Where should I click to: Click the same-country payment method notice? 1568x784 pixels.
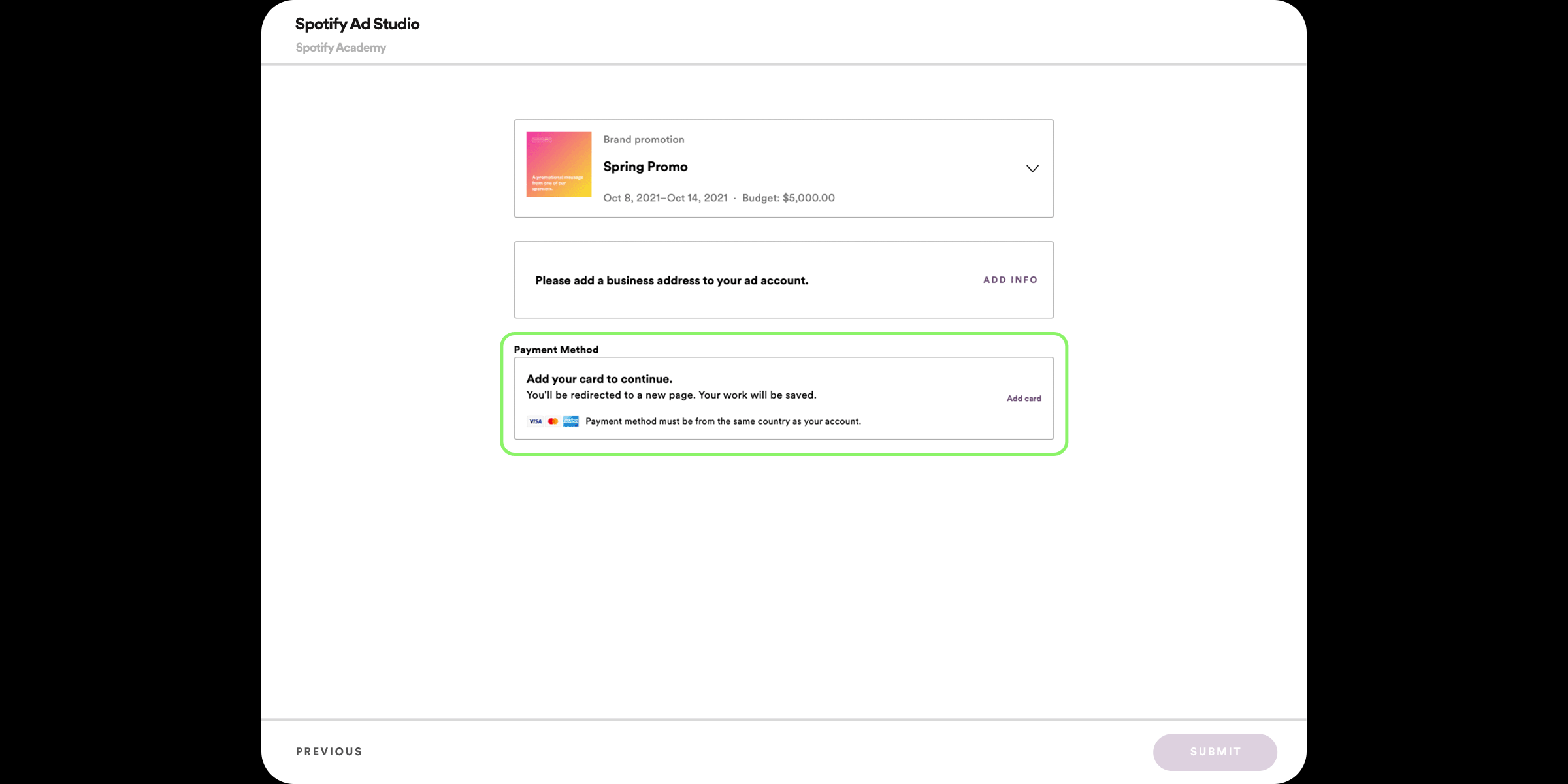pyautogui.click(x=723, y=421)
